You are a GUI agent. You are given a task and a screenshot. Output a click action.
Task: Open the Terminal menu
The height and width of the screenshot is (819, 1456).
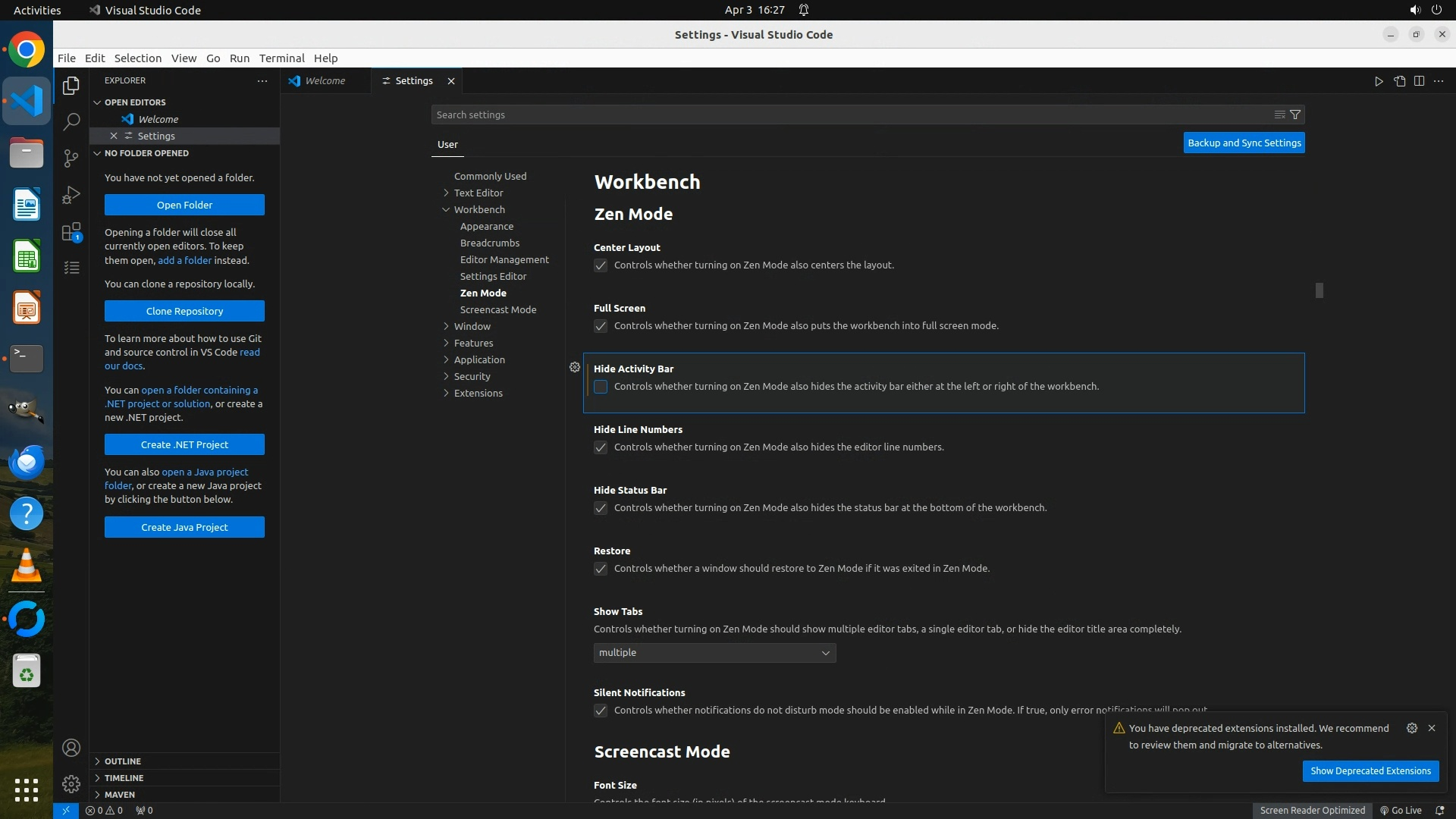point(281,58)
